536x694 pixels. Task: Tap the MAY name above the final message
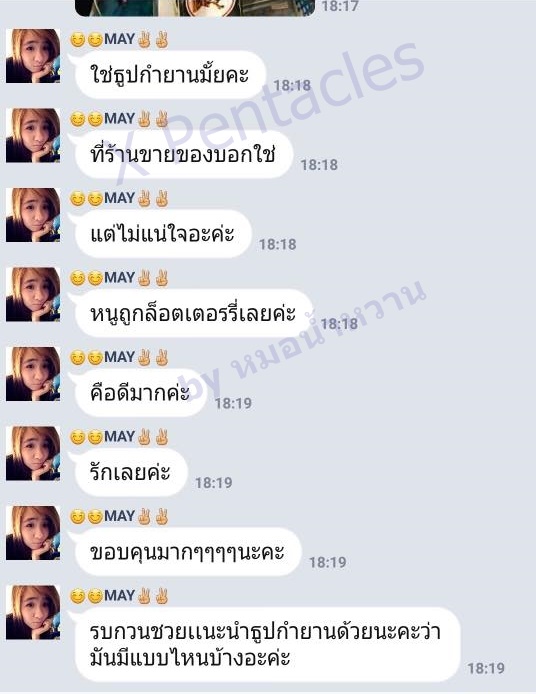tap(120, 596)
